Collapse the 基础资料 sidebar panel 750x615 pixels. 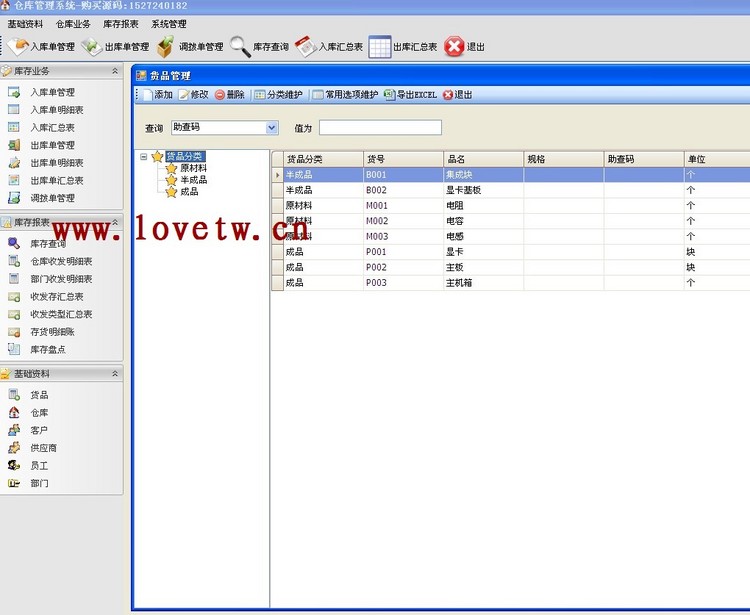(x=115, y=373)
